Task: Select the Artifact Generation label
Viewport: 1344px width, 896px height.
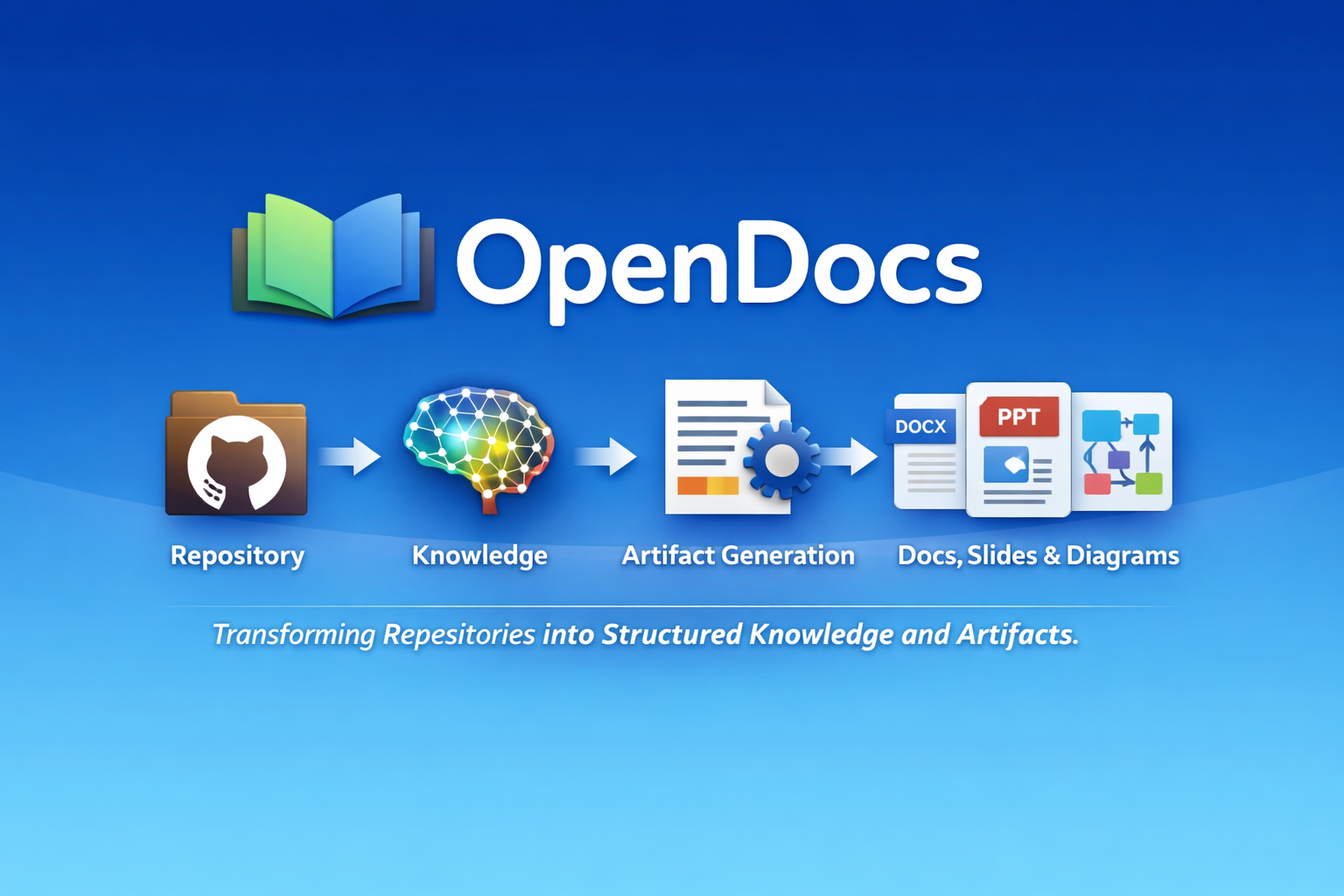Action: [x=739, y=554]
